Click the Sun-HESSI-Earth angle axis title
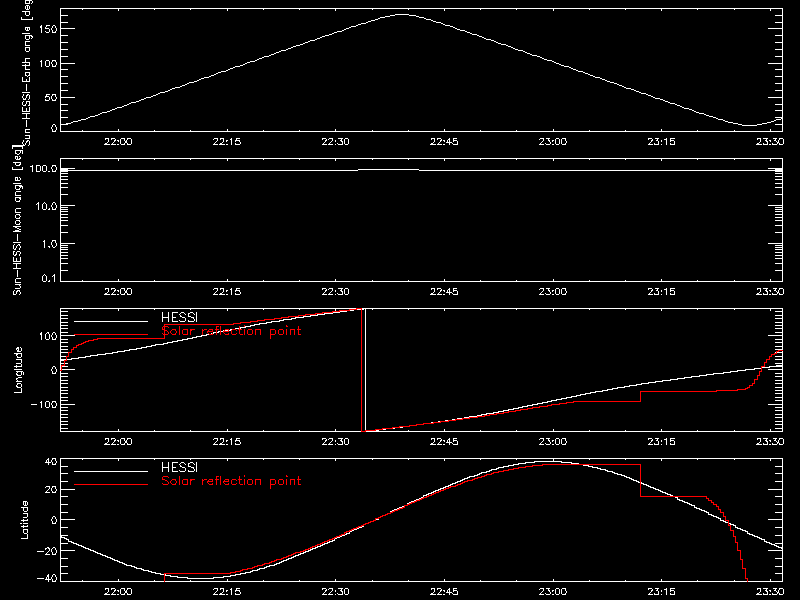This screenshot has height=600, width=800. [x=27, y=72]
